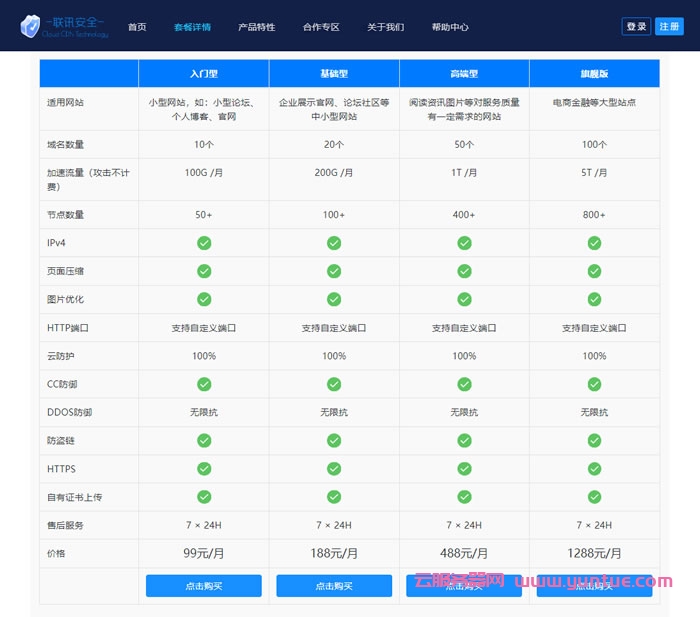Click 页面压缩 checkmark in 基础型 column
This screenshot has height=617, width=700.
pos(334,271)
